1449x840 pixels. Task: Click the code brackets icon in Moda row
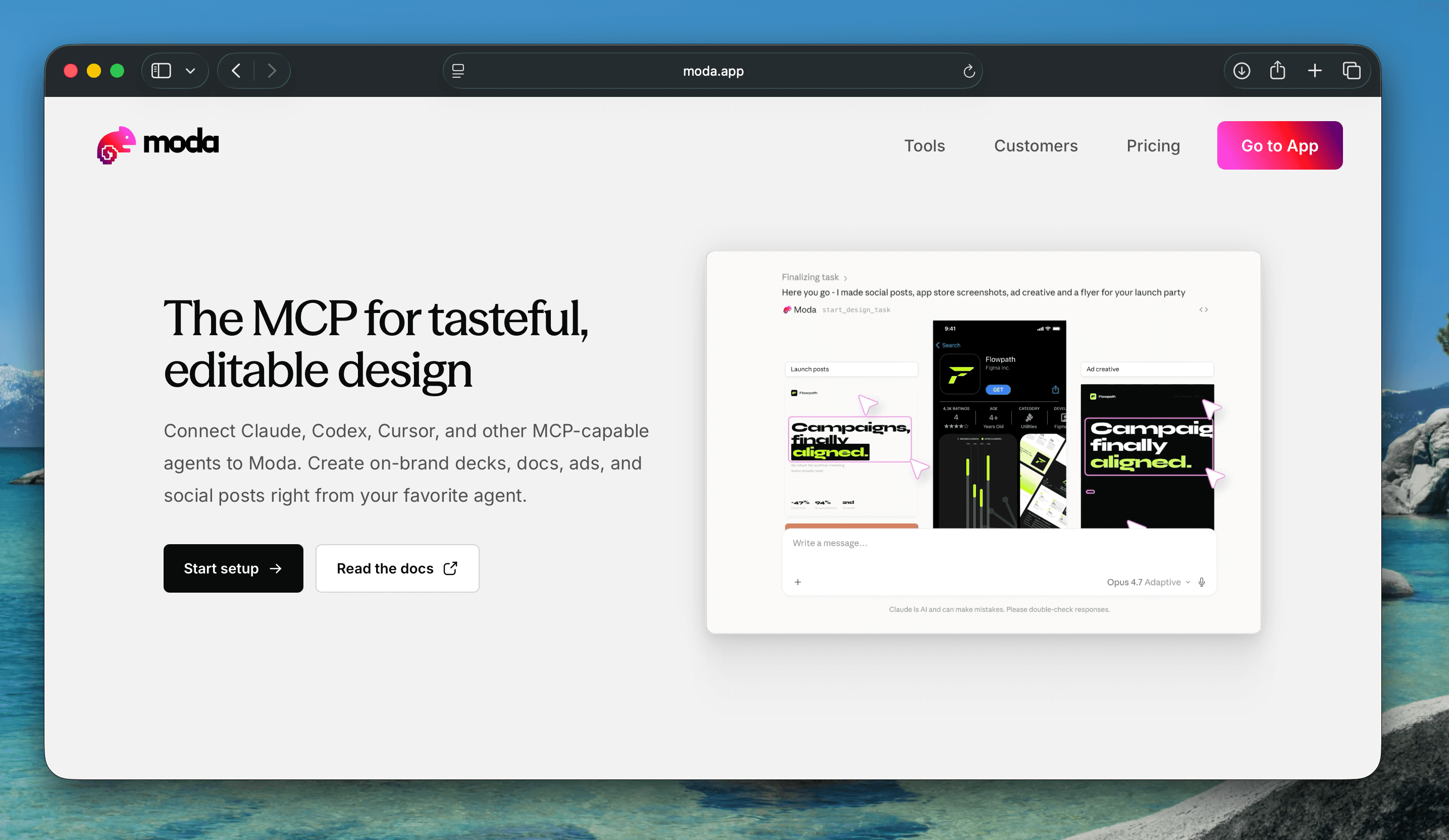[1204, 310]
